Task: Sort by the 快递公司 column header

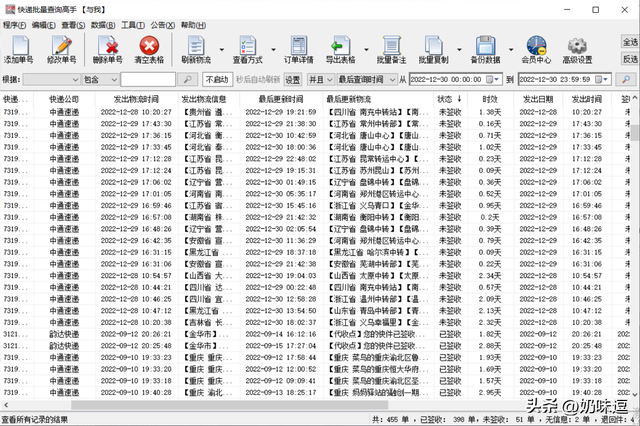Action: [x=64, y=99]
